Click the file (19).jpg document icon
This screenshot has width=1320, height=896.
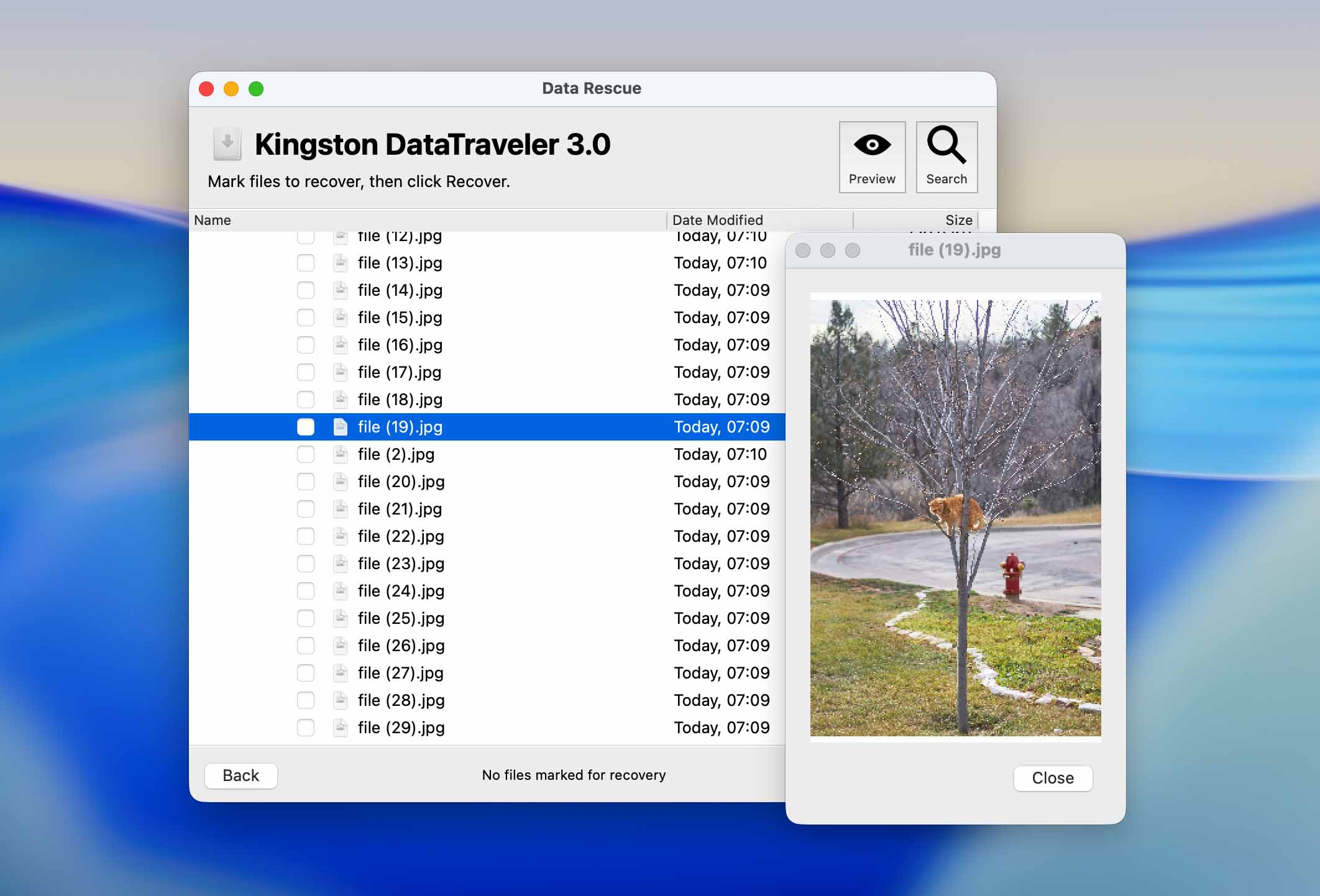(340, 427)
